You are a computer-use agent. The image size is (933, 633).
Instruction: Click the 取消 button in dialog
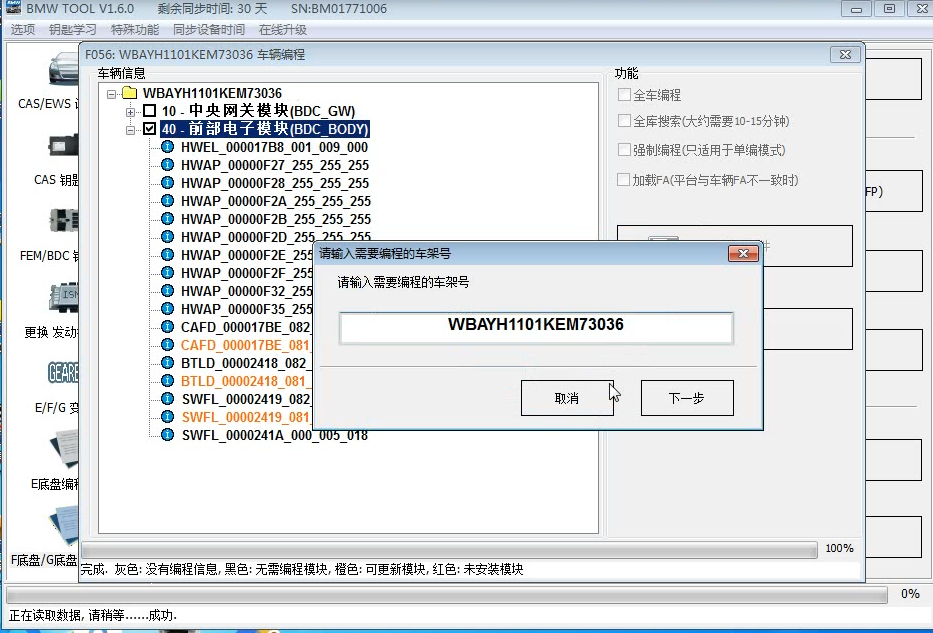coord(567,398)
